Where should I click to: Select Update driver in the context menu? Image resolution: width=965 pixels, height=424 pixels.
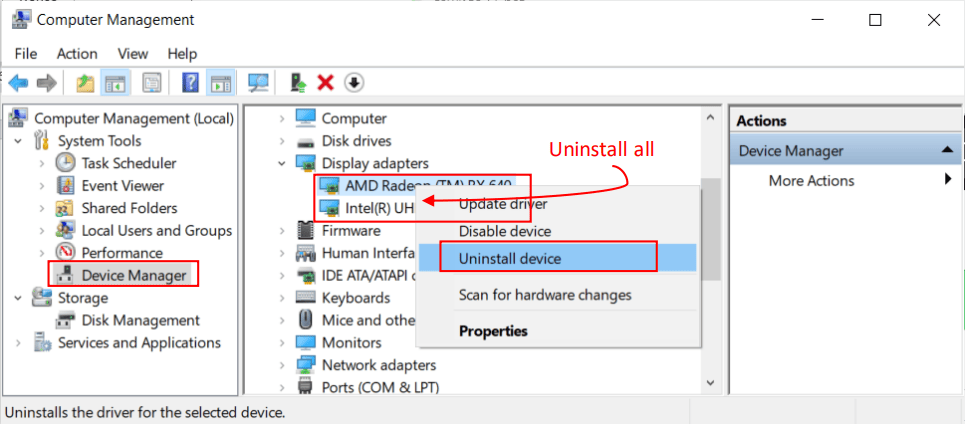tap(503, 204)
